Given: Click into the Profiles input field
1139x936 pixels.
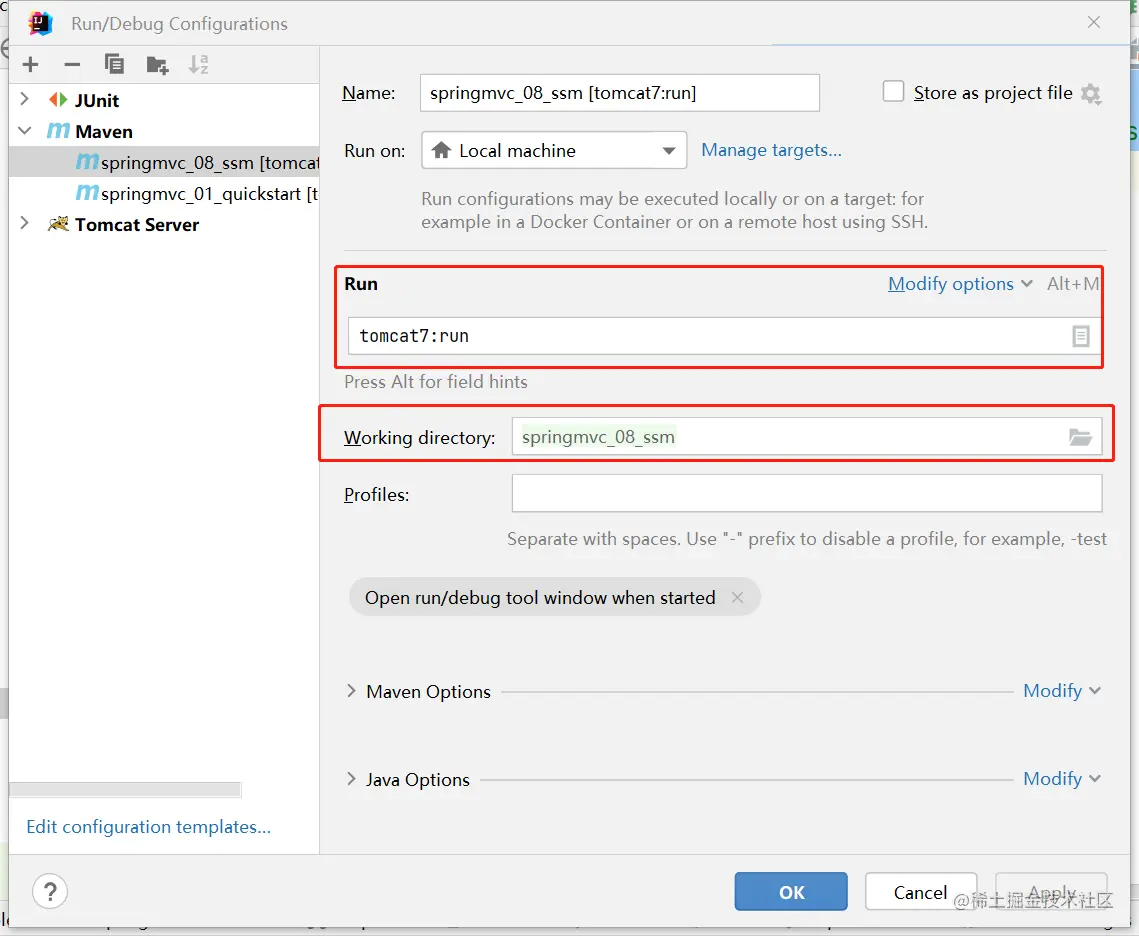Looking at the screenshot, I should click(806, 494).
